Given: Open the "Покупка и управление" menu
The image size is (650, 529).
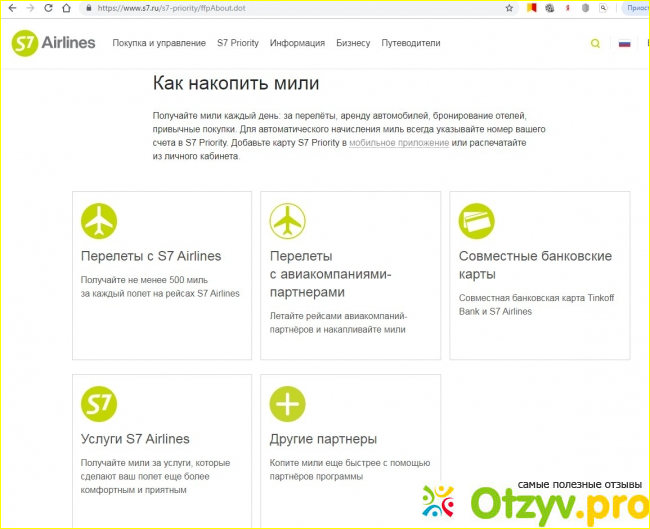Looking at the screenshot, I should click(x=158, y=44).
